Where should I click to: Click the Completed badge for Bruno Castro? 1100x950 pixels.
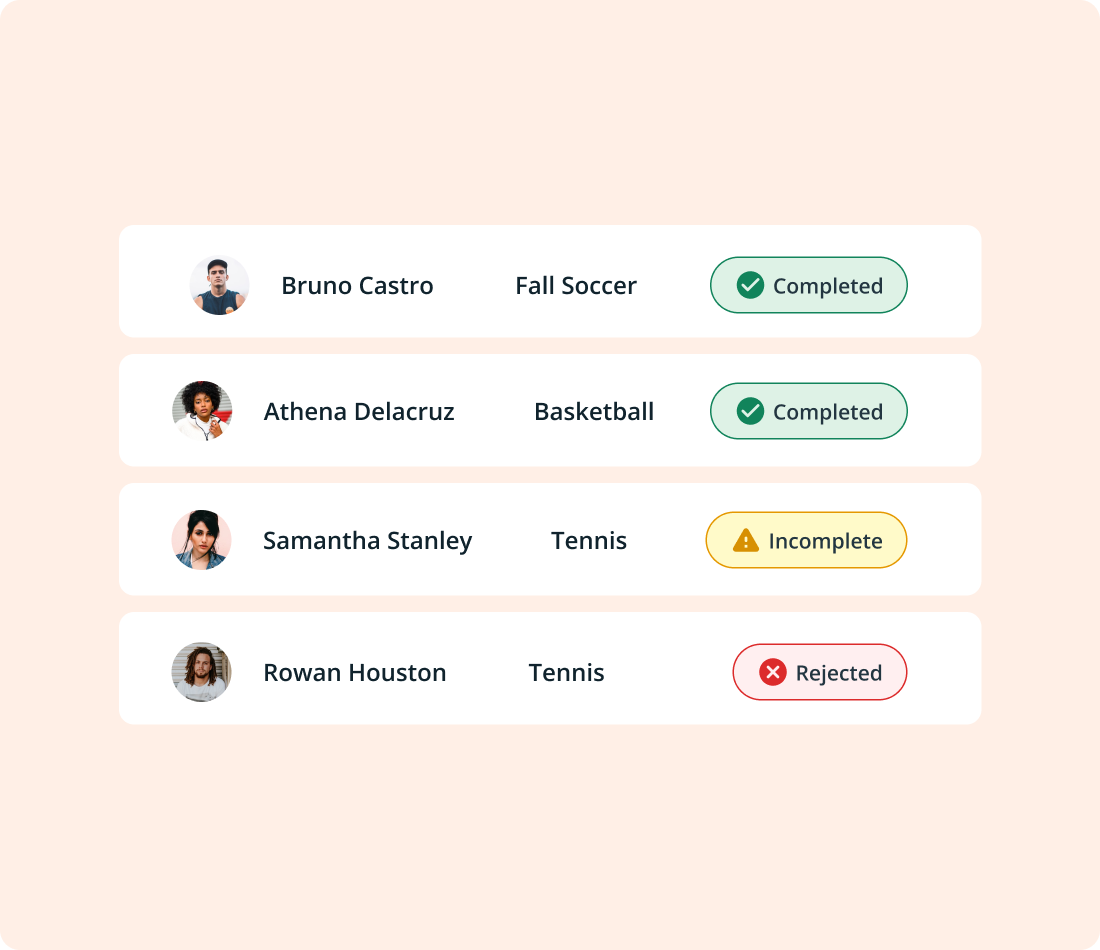[x=808, y=286]
